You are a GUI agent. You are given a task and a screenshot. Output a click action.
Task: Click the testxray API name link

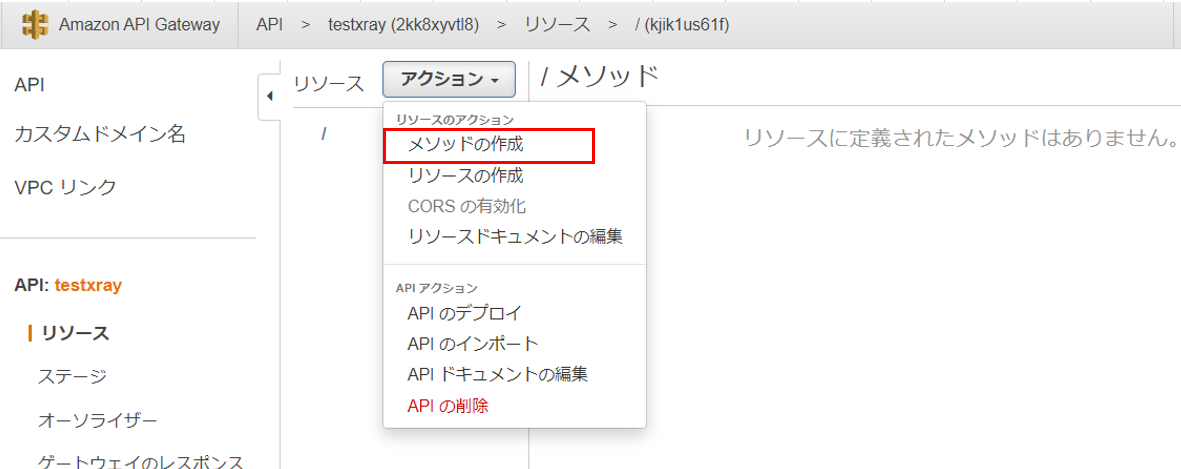click(x=88, y=285)
